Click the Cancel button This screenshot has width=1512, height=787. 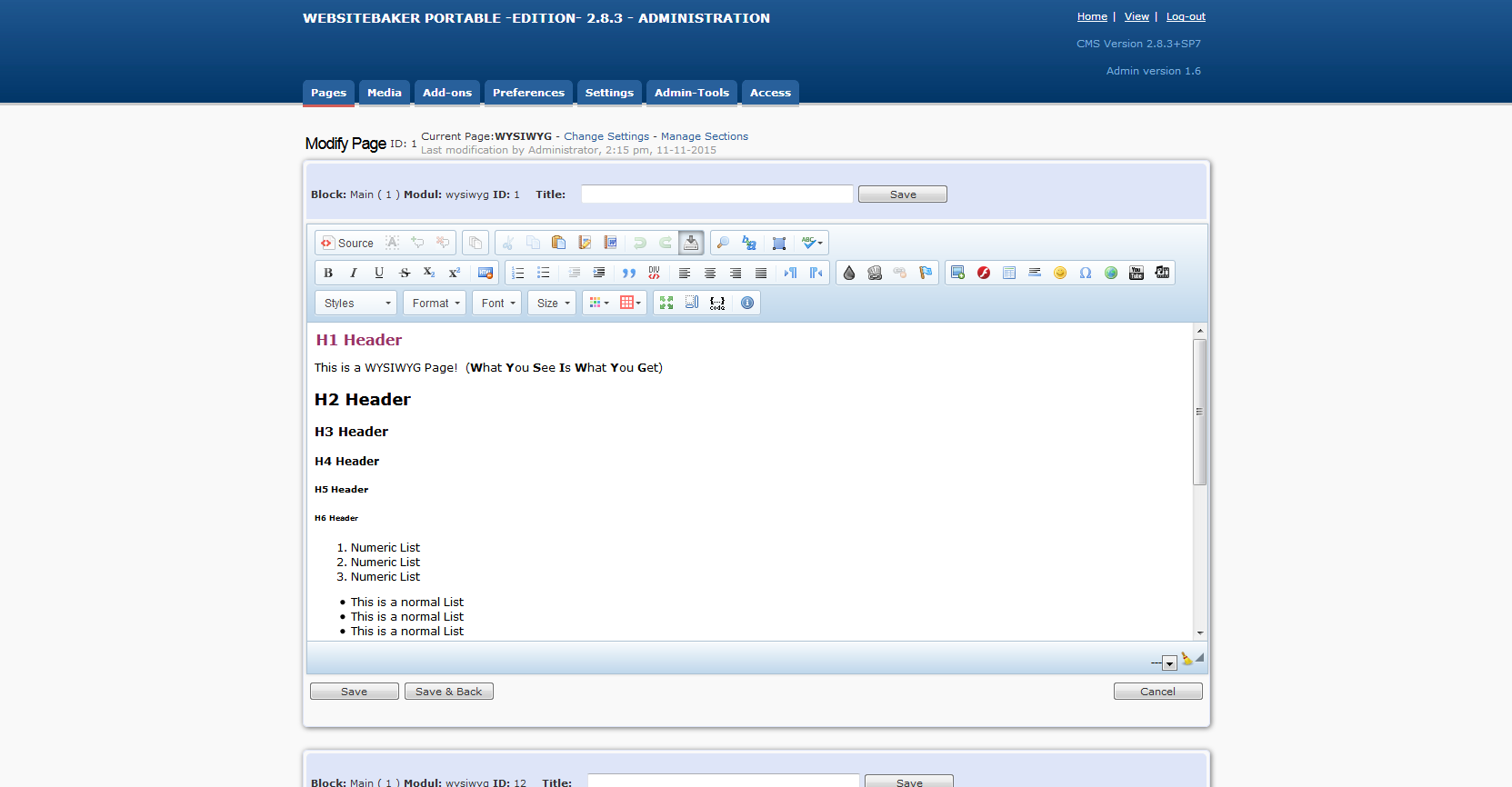coord(1157,692)
